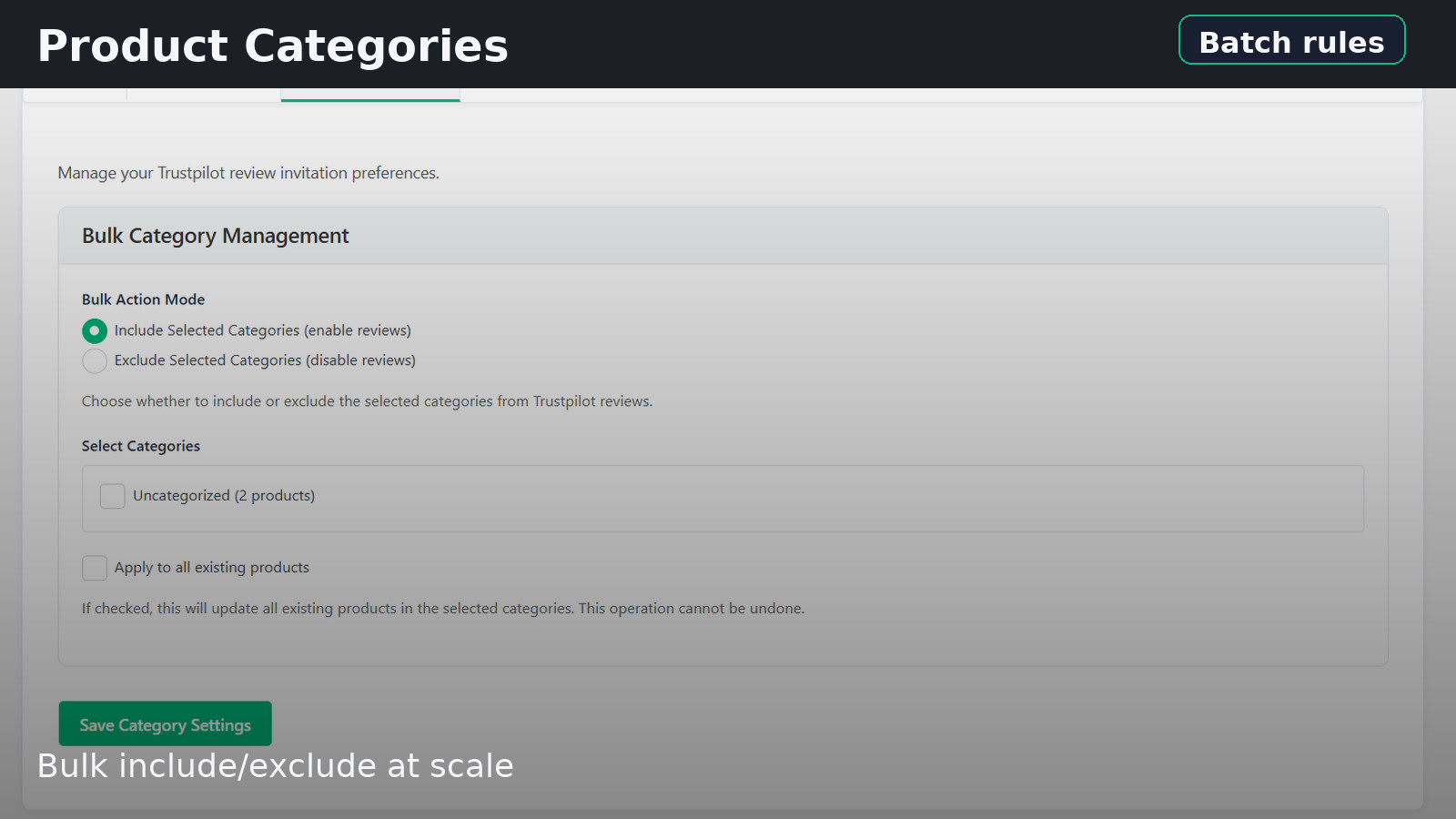
Task: Select Exclude Selected Categories radio button
Action: (95, 361)
